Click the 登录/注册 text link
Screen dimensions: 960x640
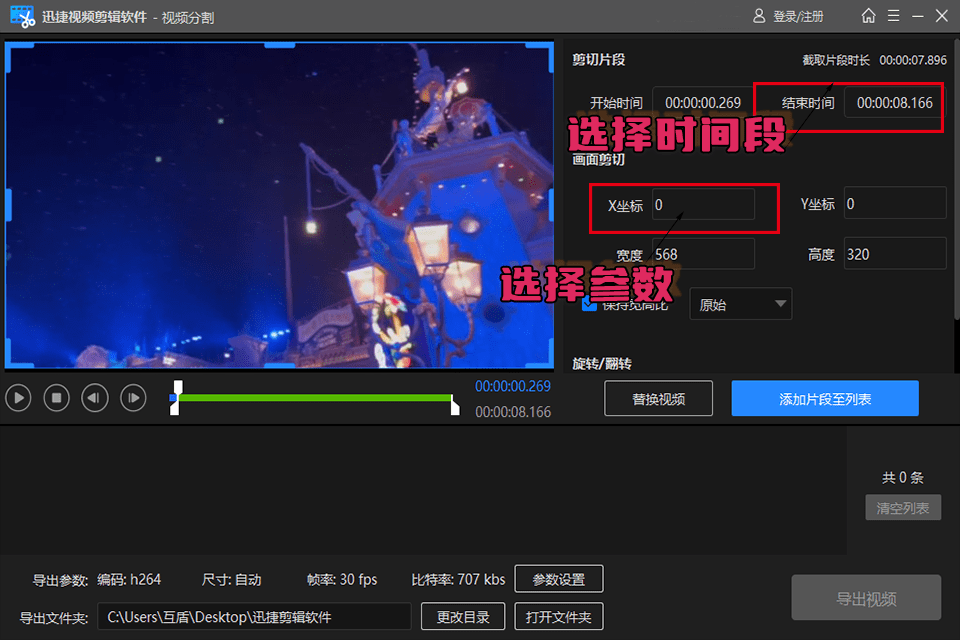pos(798,17)
